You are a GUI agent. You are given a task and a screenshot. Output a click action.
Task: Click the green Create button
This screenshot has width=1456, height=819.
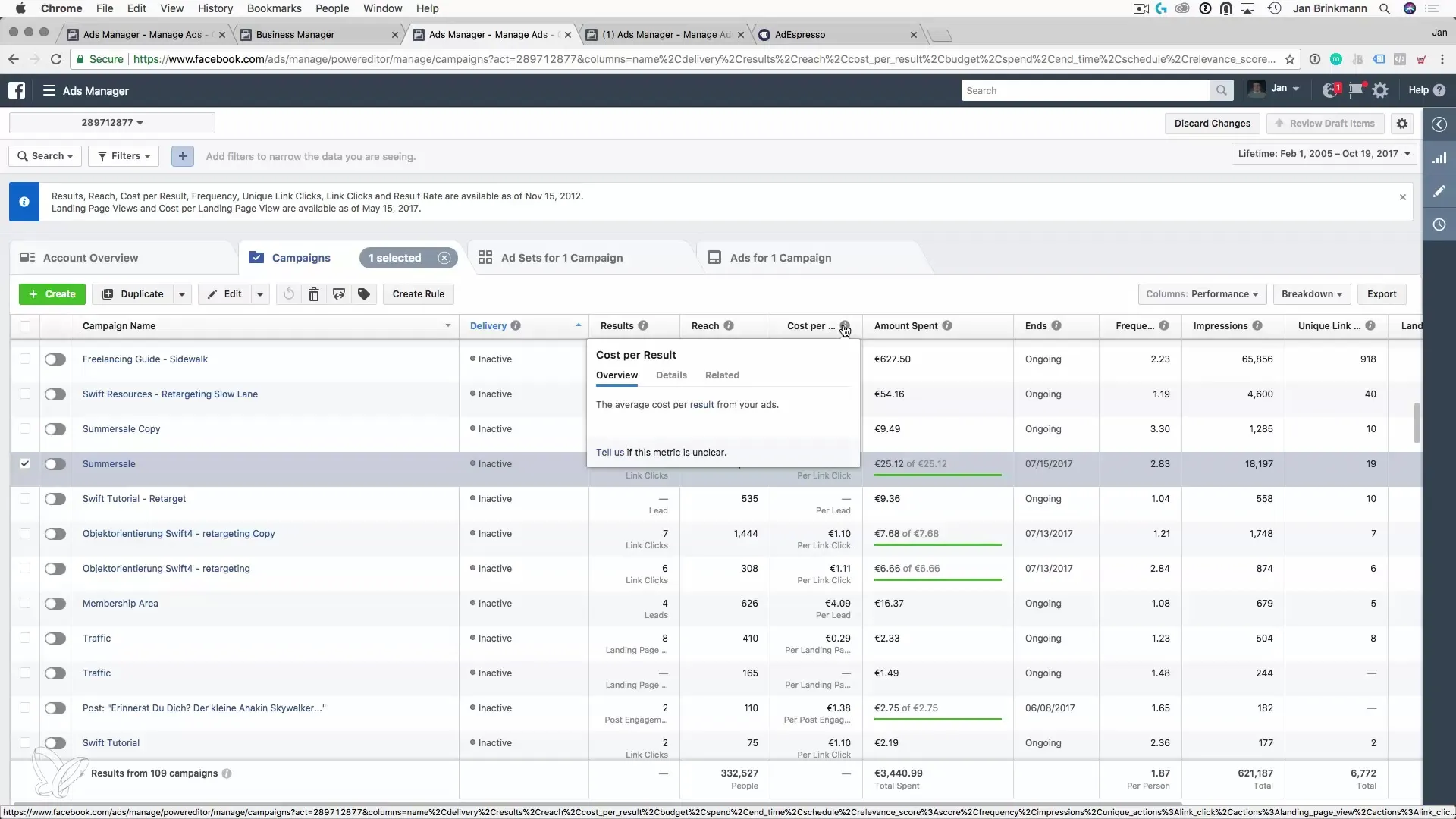point(52,294)
